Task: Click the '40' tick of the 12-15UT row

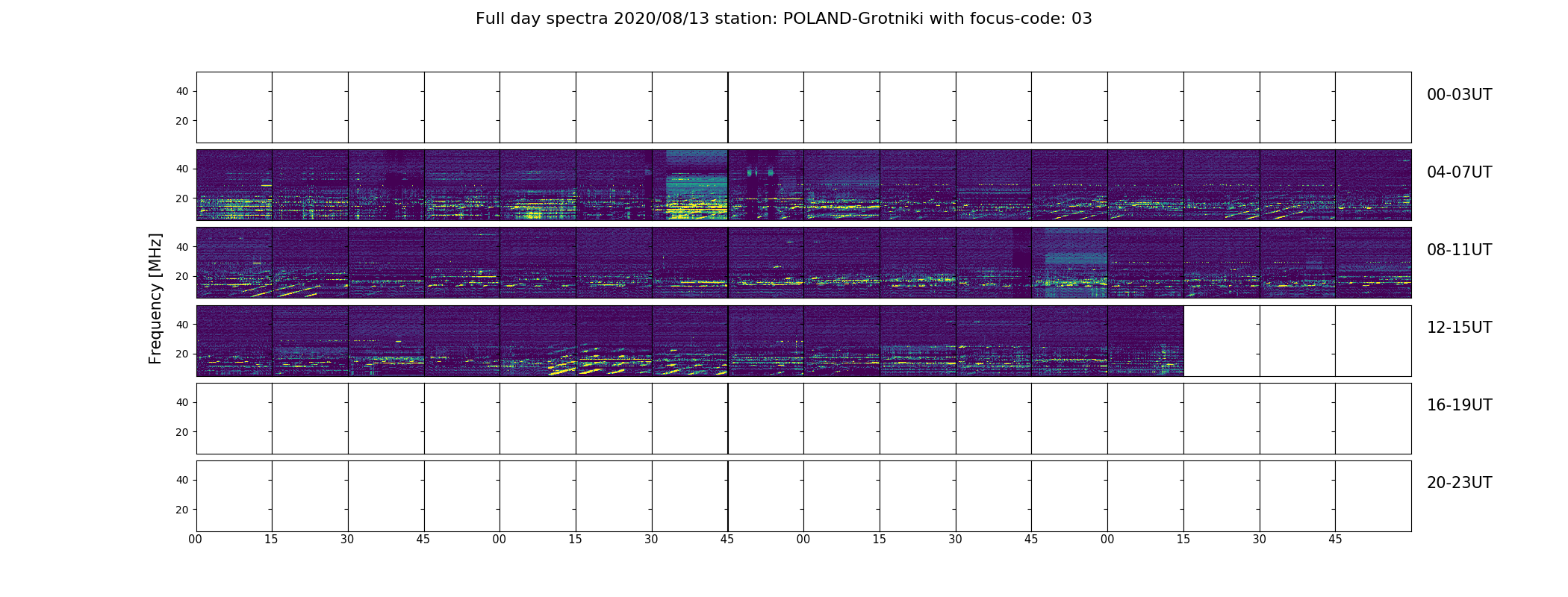Action: point(182,325)
